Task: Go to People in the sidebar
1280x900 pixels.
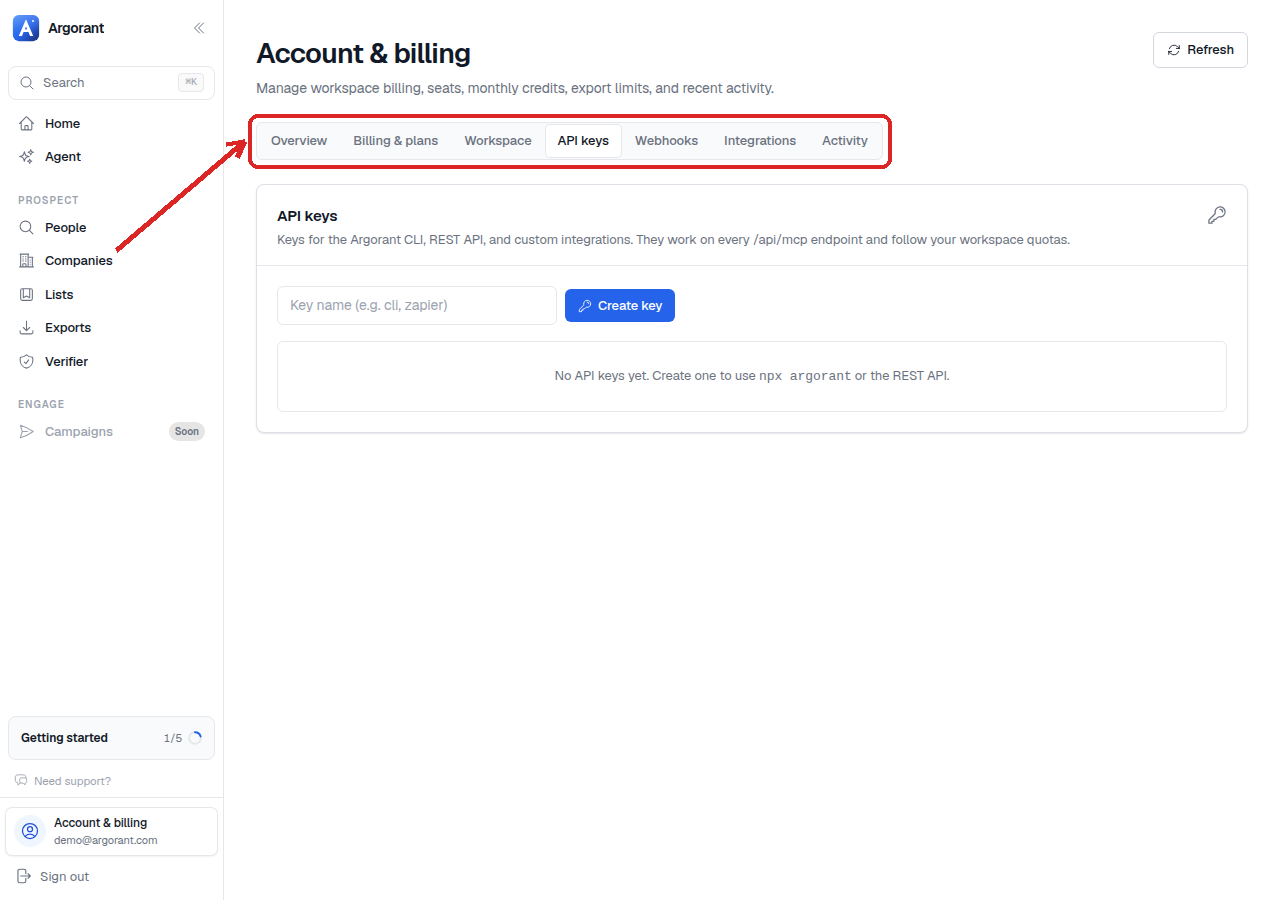Action: (111, 228)
